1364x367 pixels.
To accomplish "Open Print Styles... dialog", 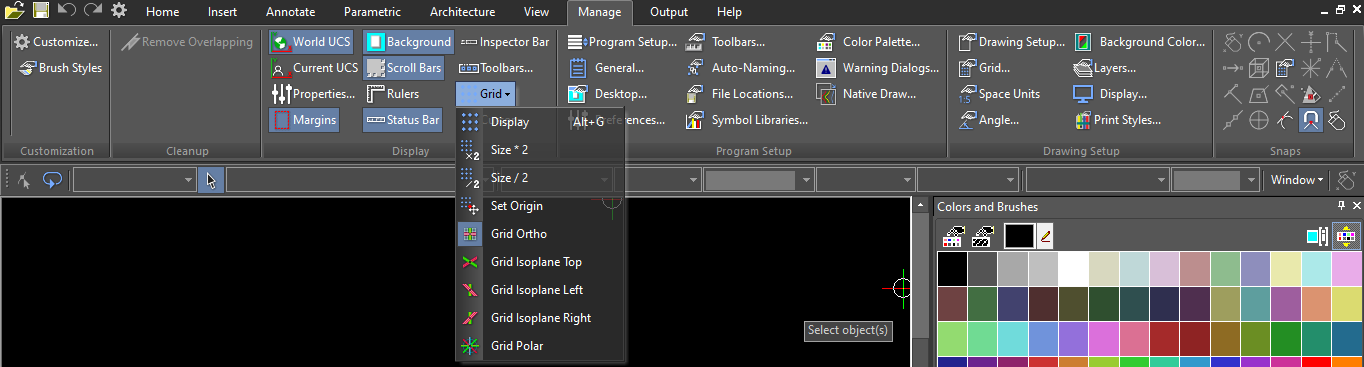I will click(x=1118, y=120).
